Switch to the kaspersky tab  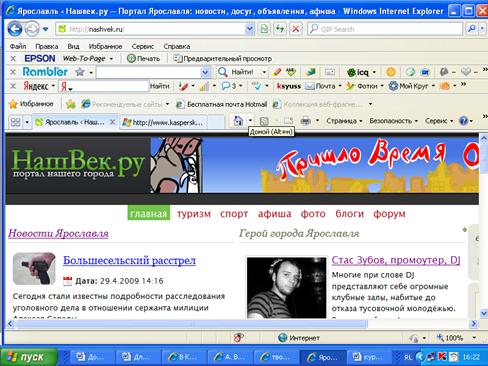point(163,122)
